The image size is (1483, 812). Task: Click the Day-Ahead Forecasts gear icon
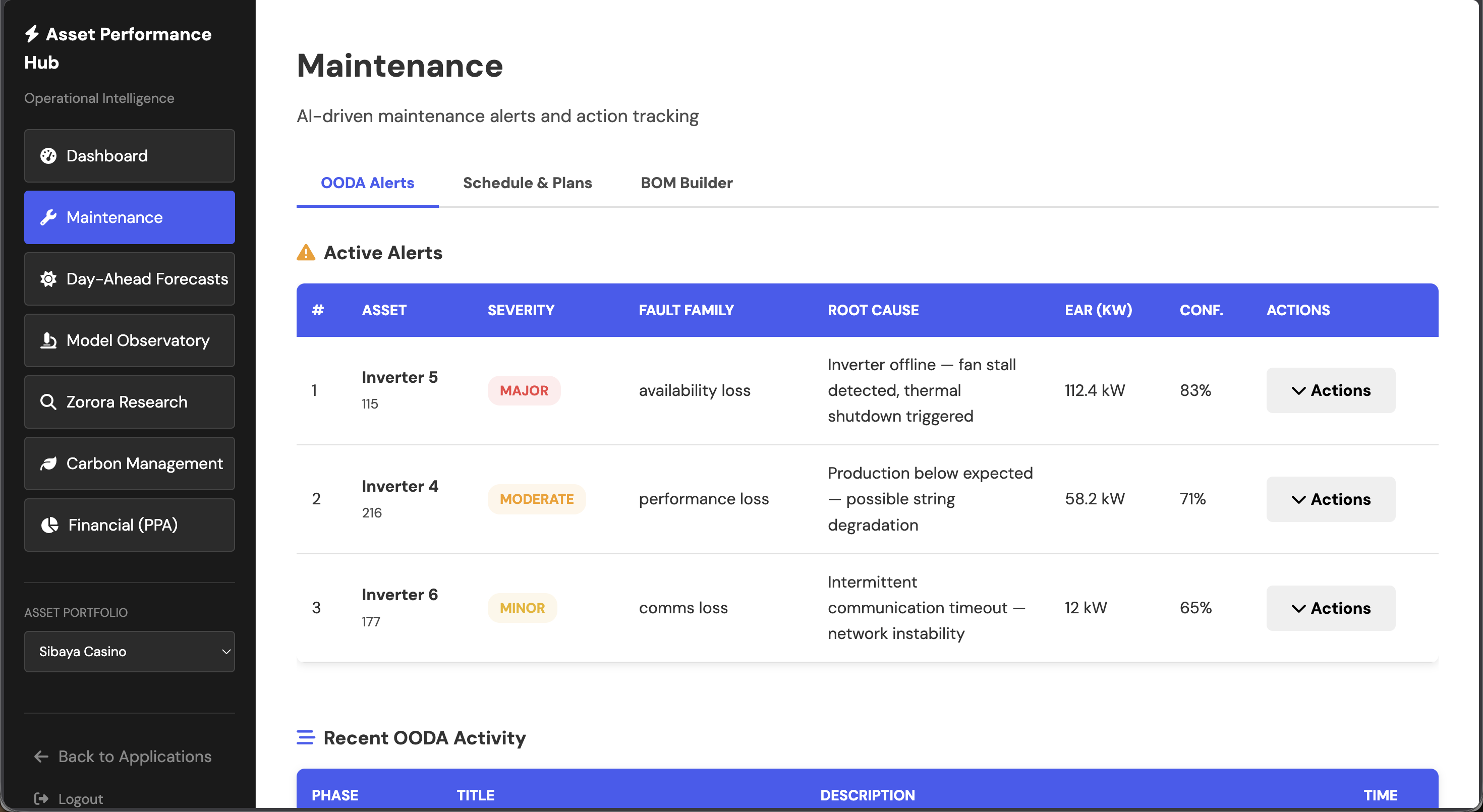point(48,279)
